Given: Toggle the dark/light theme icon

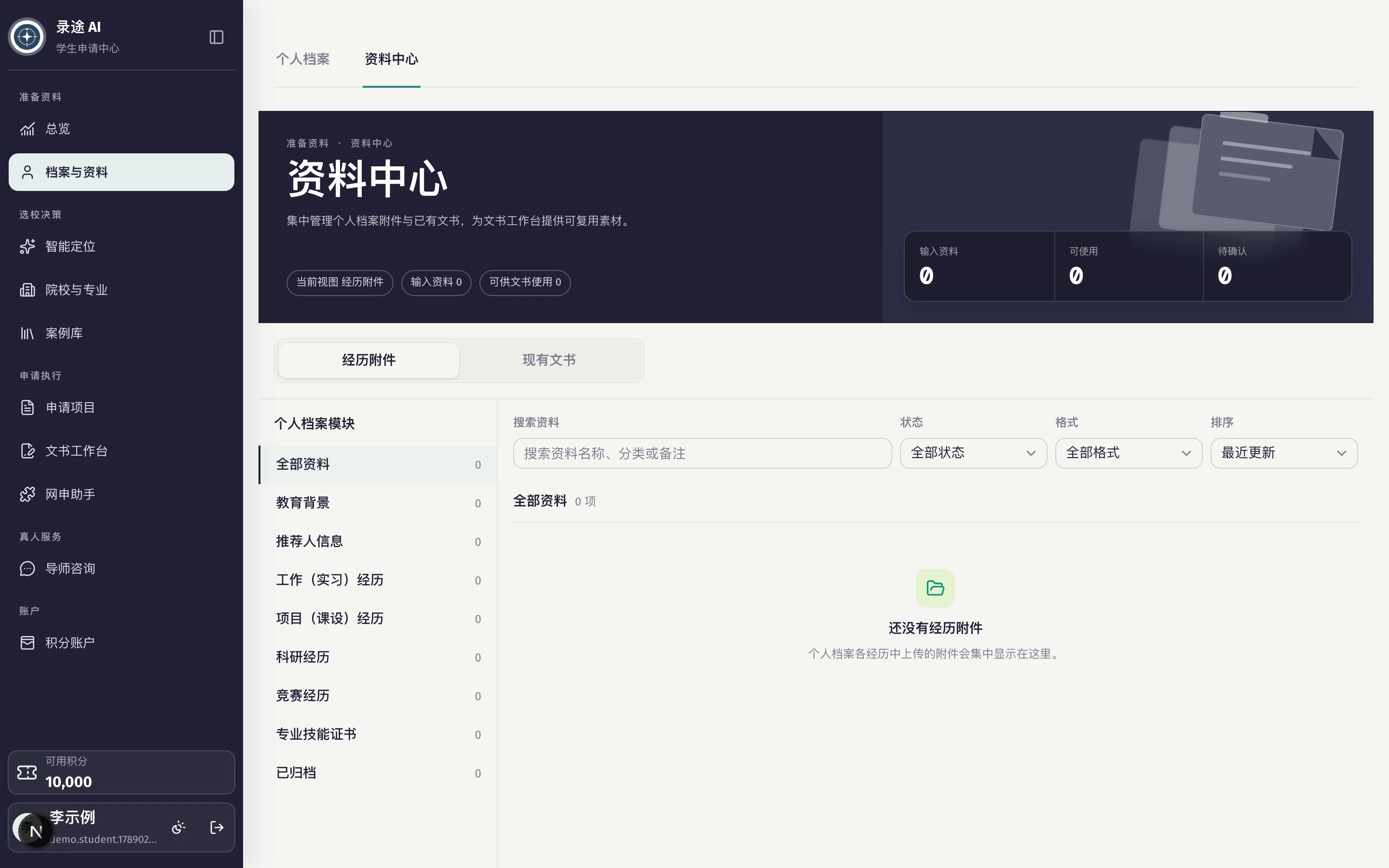Looking at the screenshot, I should point(178,827).
